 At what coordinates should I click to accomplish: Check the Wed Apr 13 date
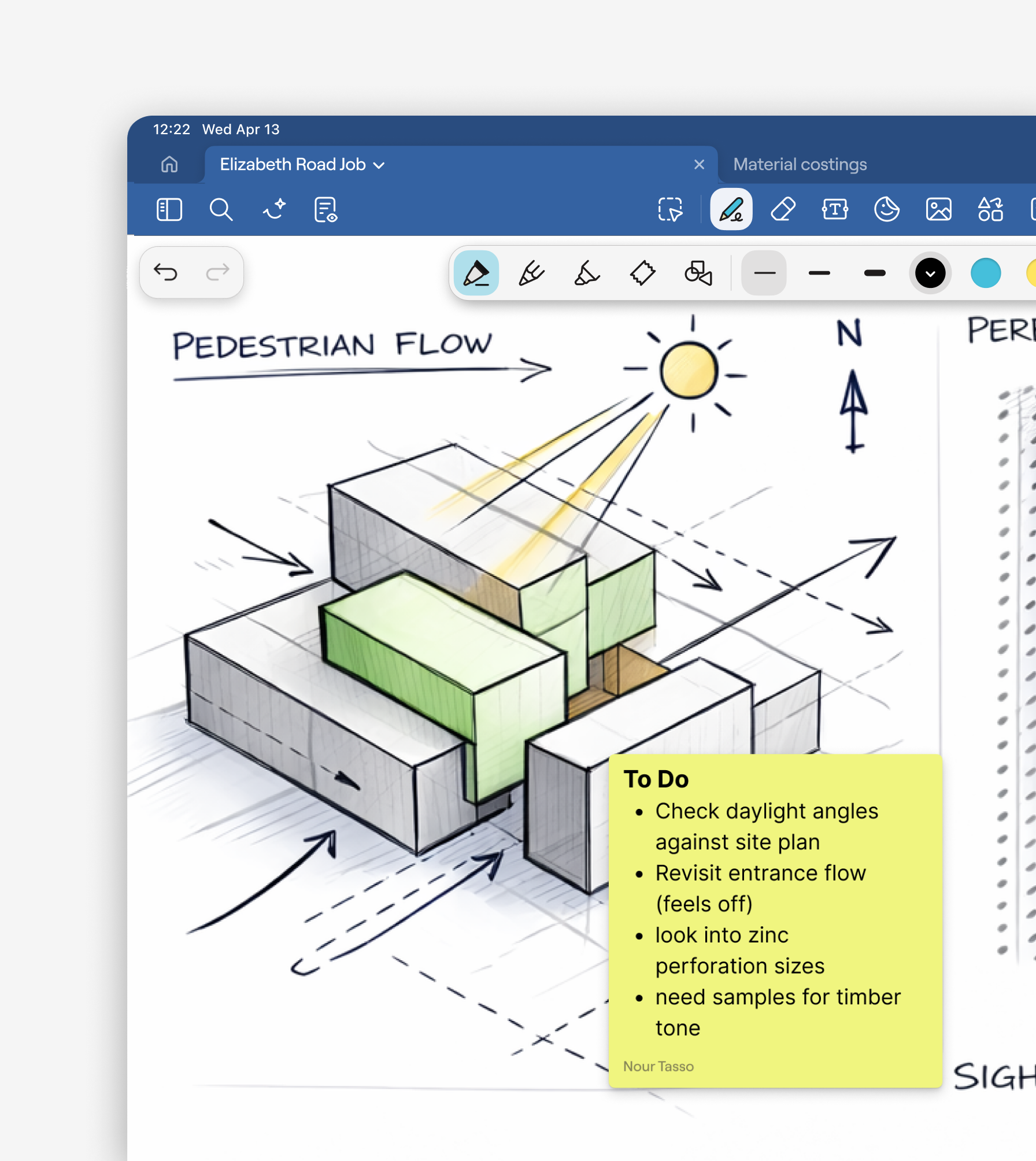[241, 130]
